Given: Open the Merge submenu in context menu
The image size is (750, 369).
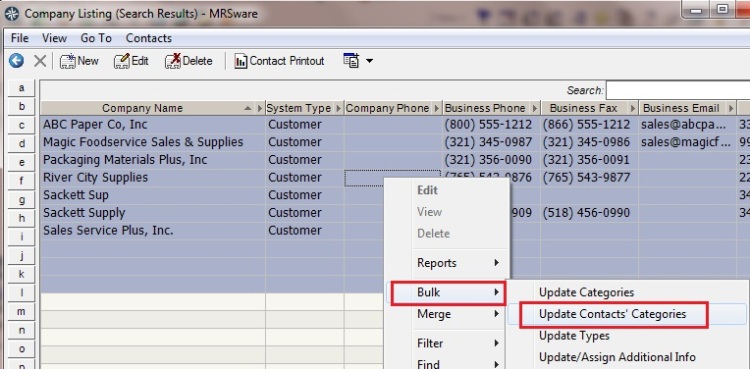Looking at the screenshot, I should point(447,314).
